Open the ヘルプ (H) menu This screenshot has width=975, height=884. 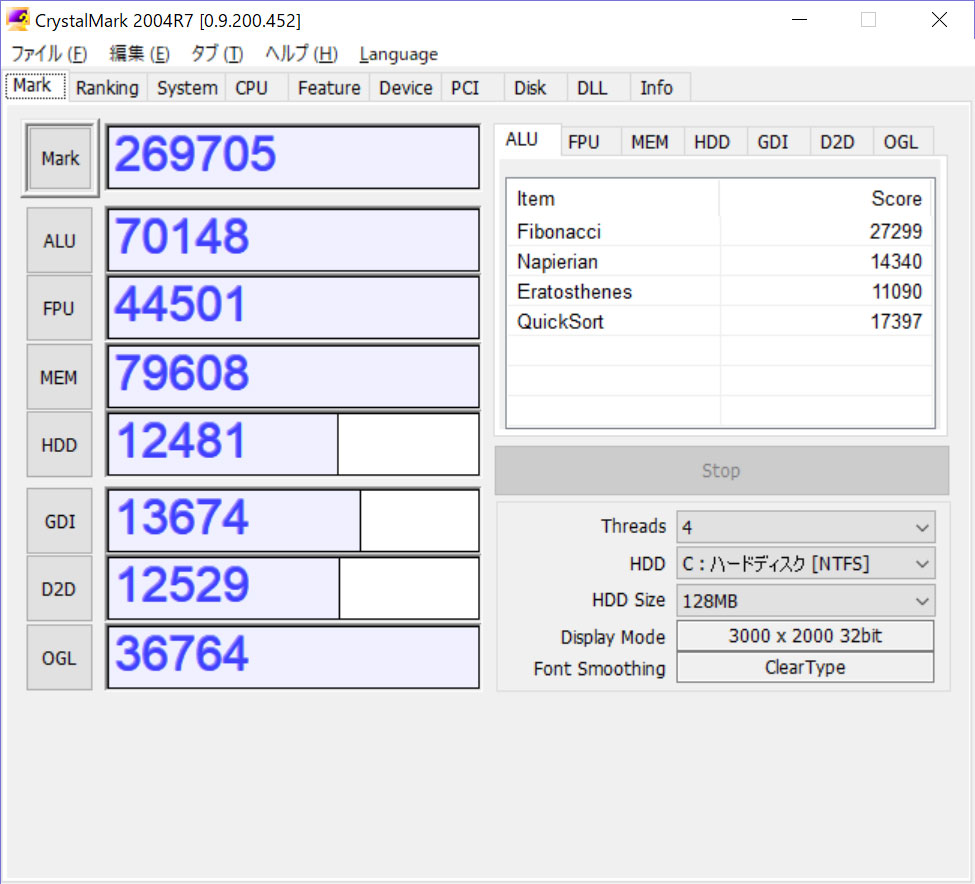point(301,54)
